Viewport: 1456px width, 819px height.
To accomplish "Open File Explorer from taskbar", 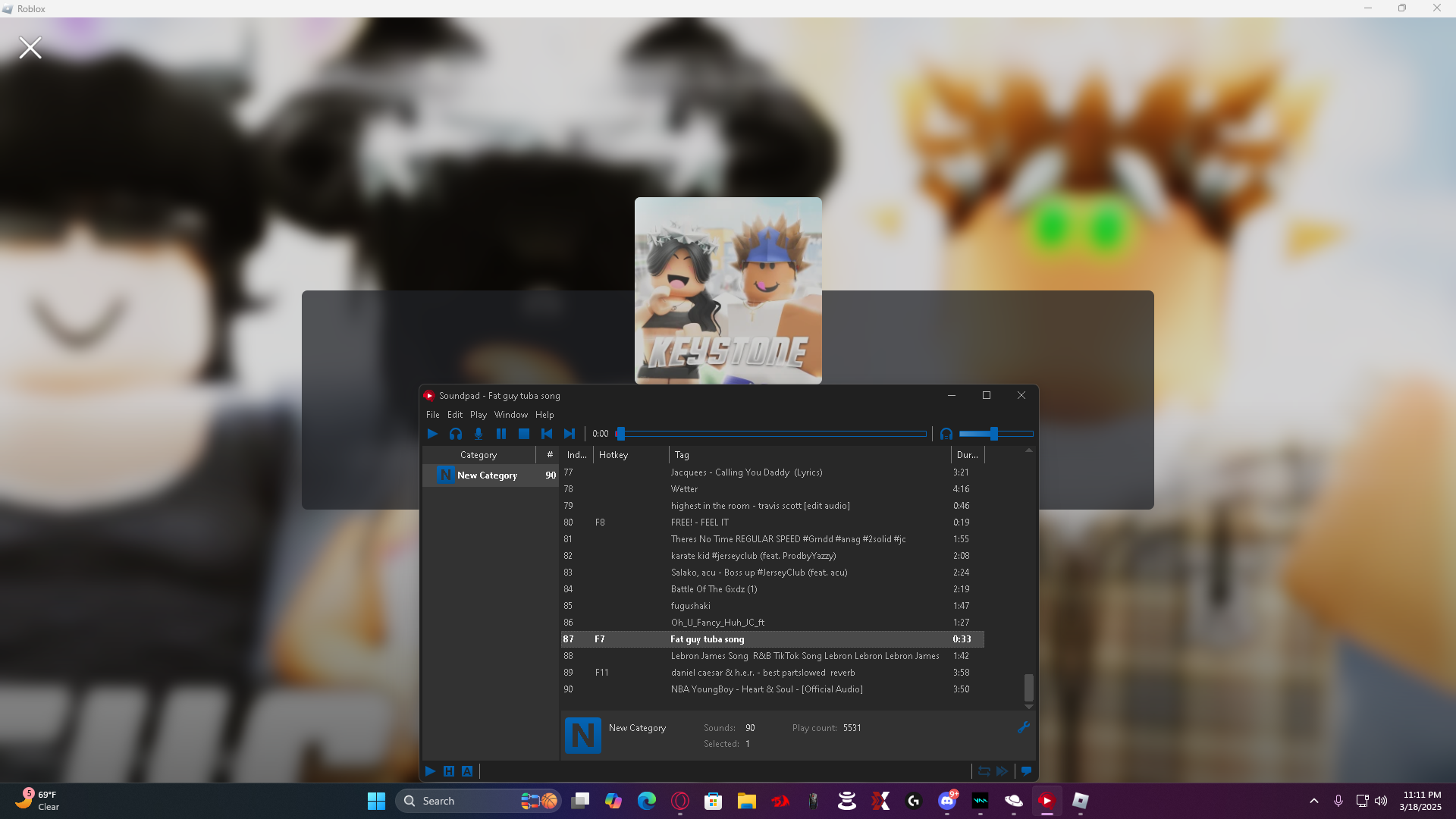I will click(747, 801).
